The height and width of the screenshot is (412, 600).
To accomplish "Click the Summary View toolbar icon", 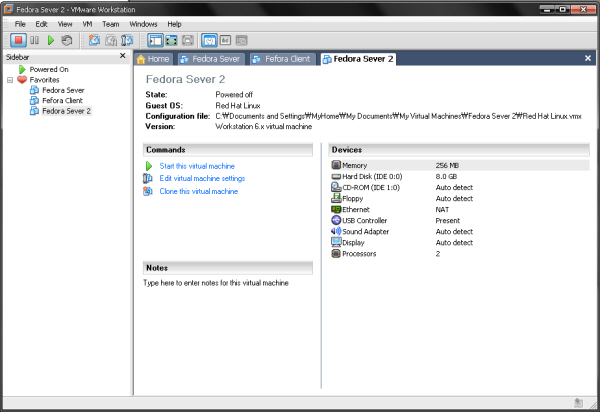I will pyautogui.click(x=209, y=40).
